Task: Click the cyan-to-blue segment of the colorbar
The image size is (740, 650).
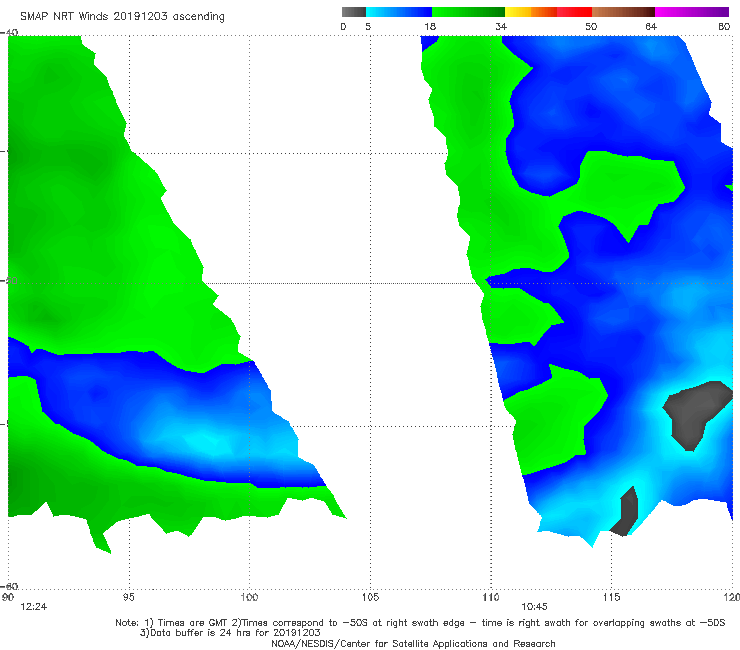Action: (399, 12)
